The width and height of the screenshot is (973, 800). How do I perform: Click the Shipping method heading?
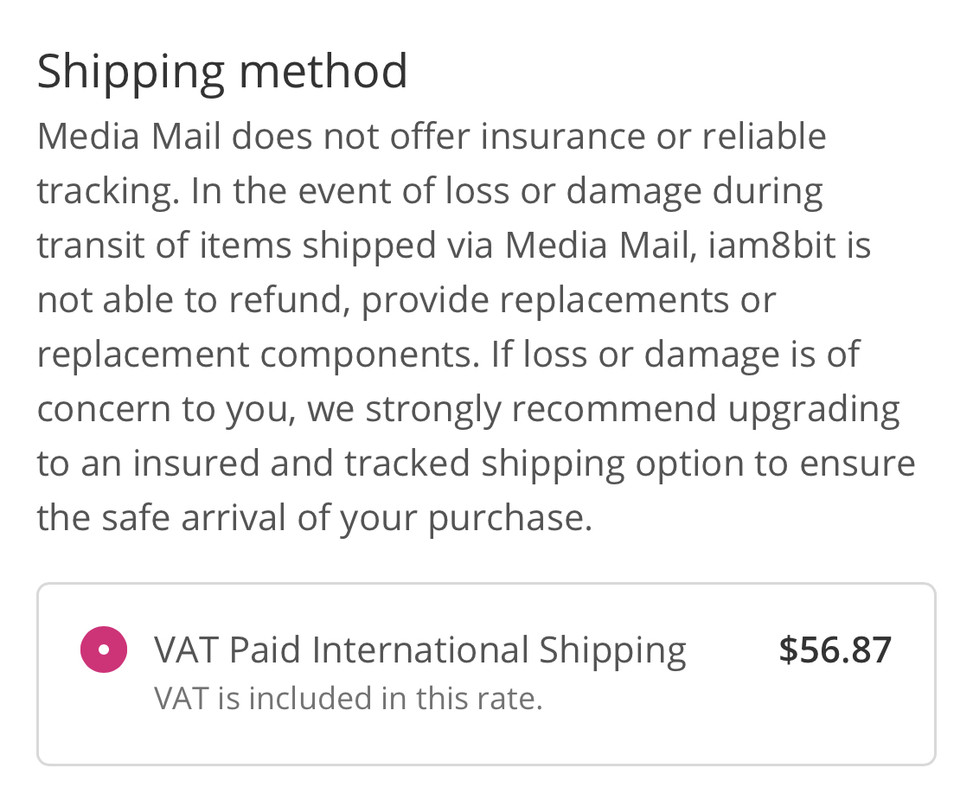pyautogui.click(x=222, y=72)
